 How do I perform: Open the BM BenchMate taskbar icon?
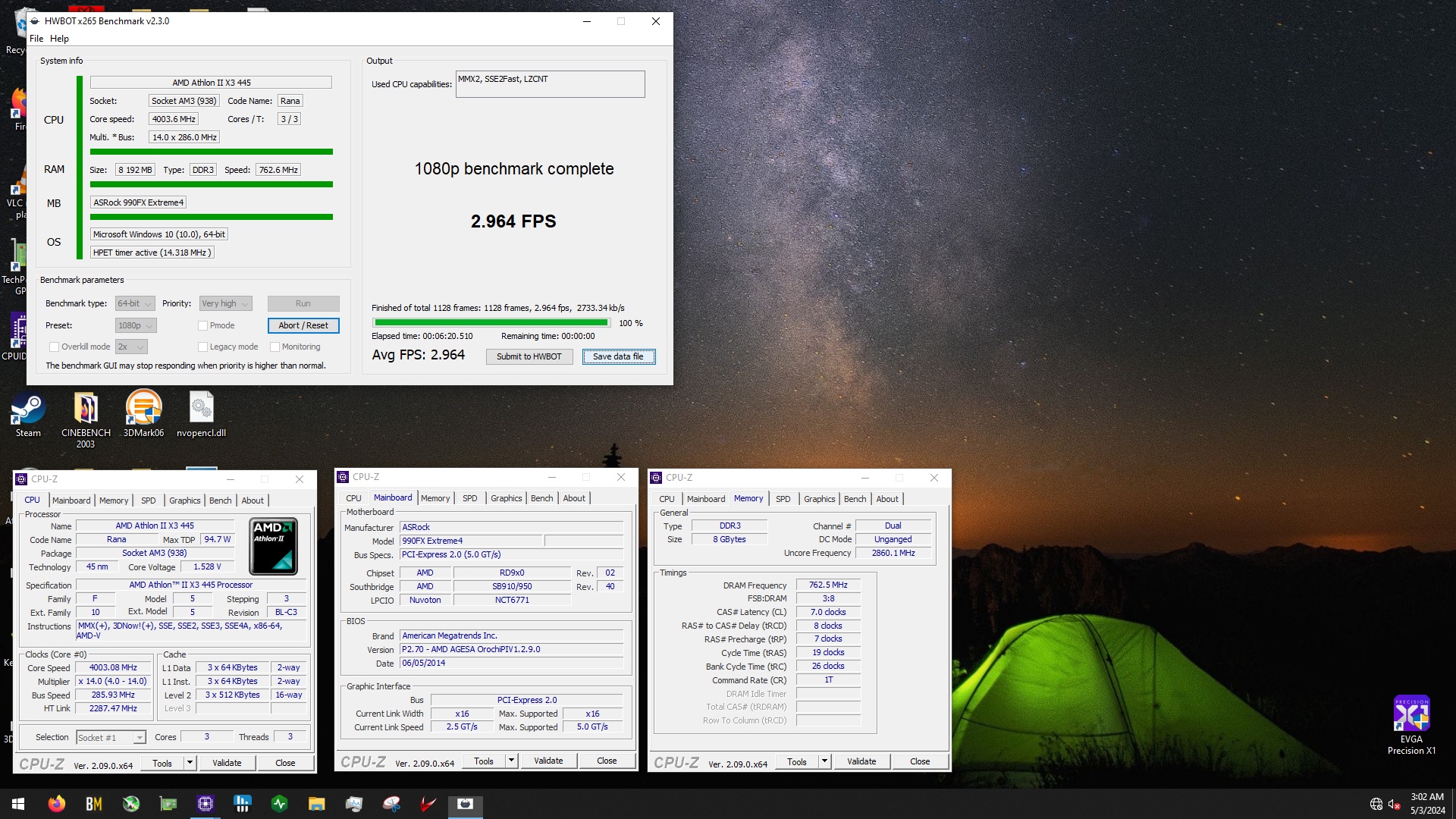(x=94, y=804)
